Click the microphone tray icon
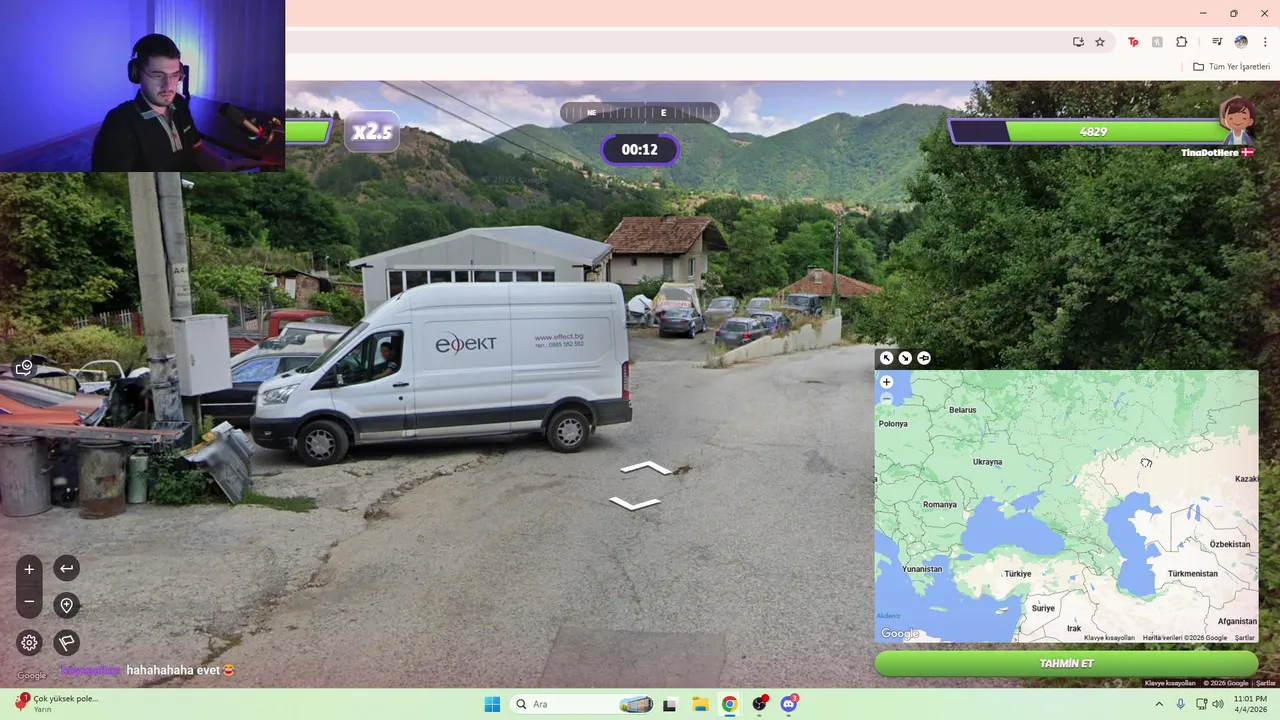The image size is (1280, 720). point(1181,704)
